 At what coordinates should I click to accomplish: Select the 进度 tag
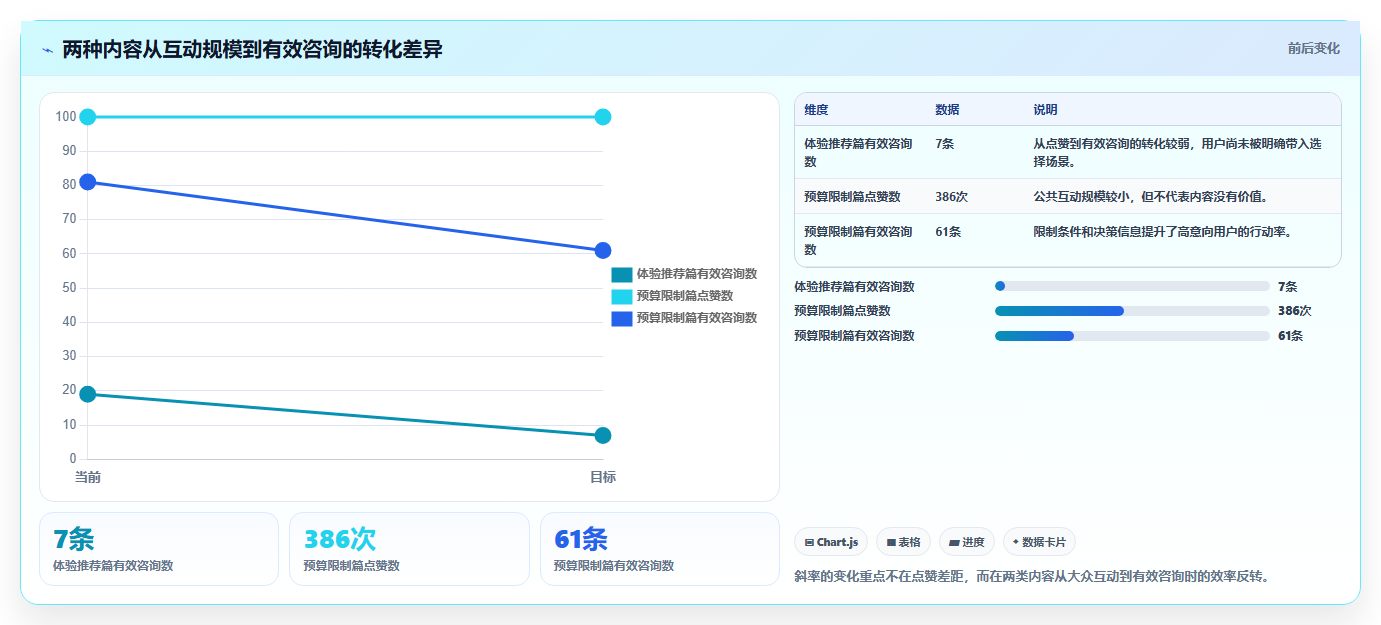pos(967,542)
